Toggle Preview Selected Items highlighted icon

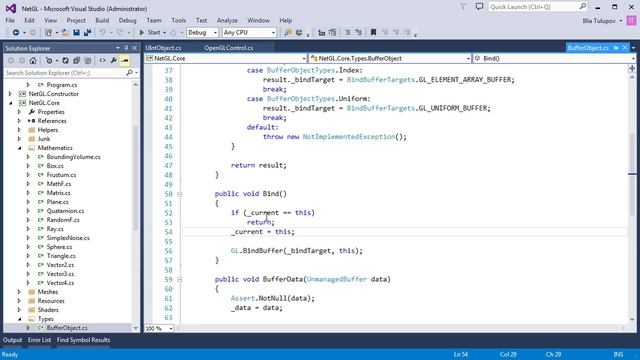(125, 60)
